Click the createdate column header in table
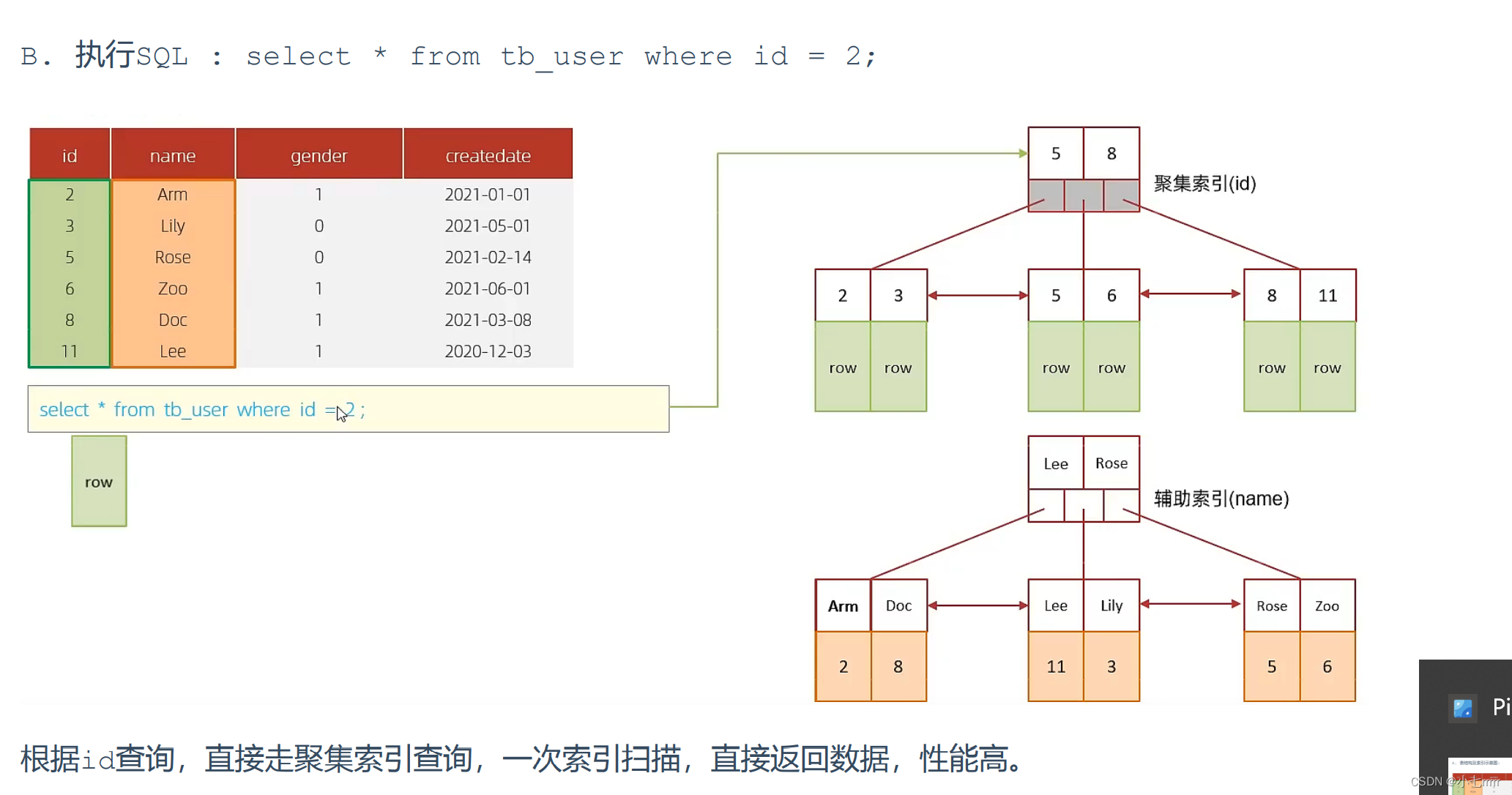The width and height of the screenshot is (1512, 795). [x=487, y=155]
